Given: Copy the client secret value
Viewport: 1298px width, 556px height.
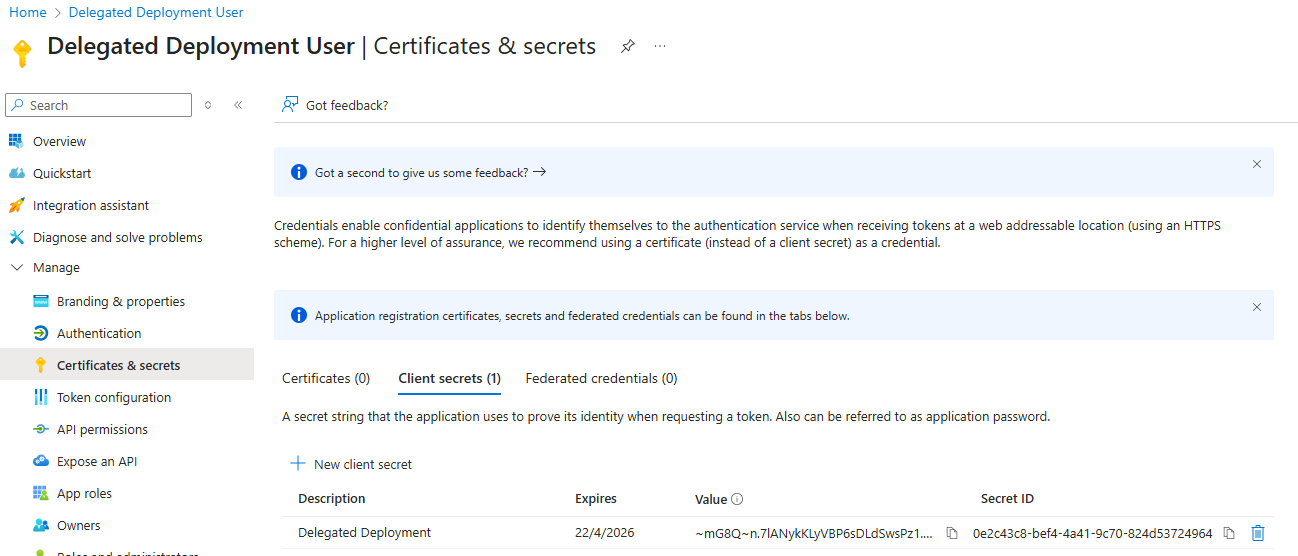Looking at the screenshot, I should [x=952, y=533].
